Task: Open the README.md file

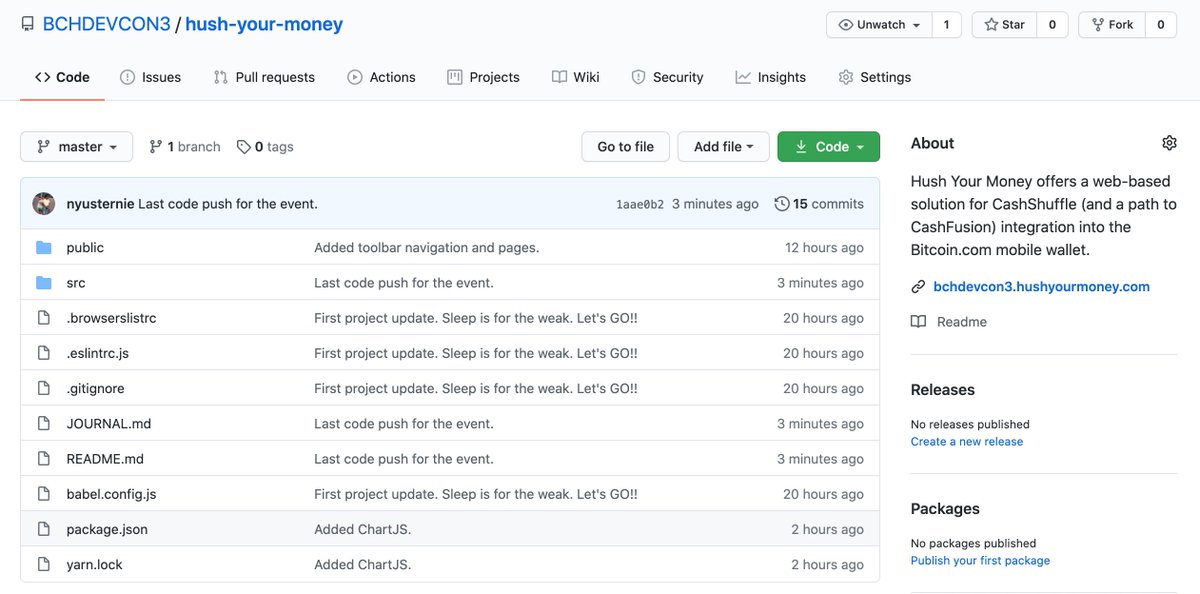Action: point(105,459)
